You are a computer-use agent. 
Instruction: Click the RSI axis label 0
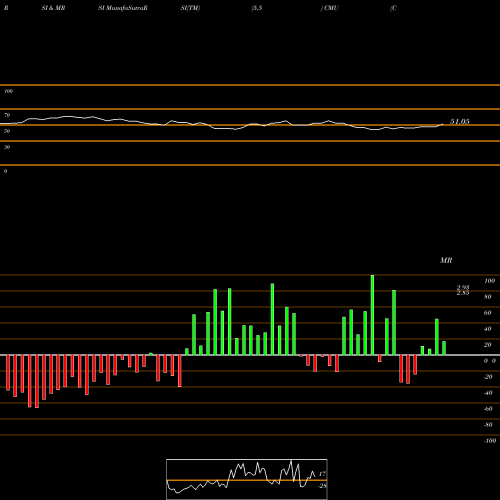tap(5, 171)
